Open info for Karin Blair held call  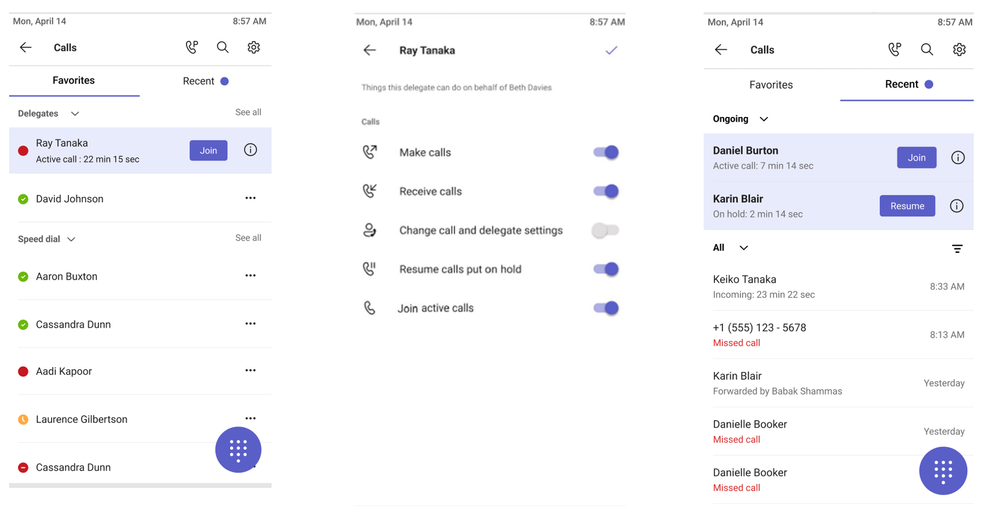click(x=957, y=206)
